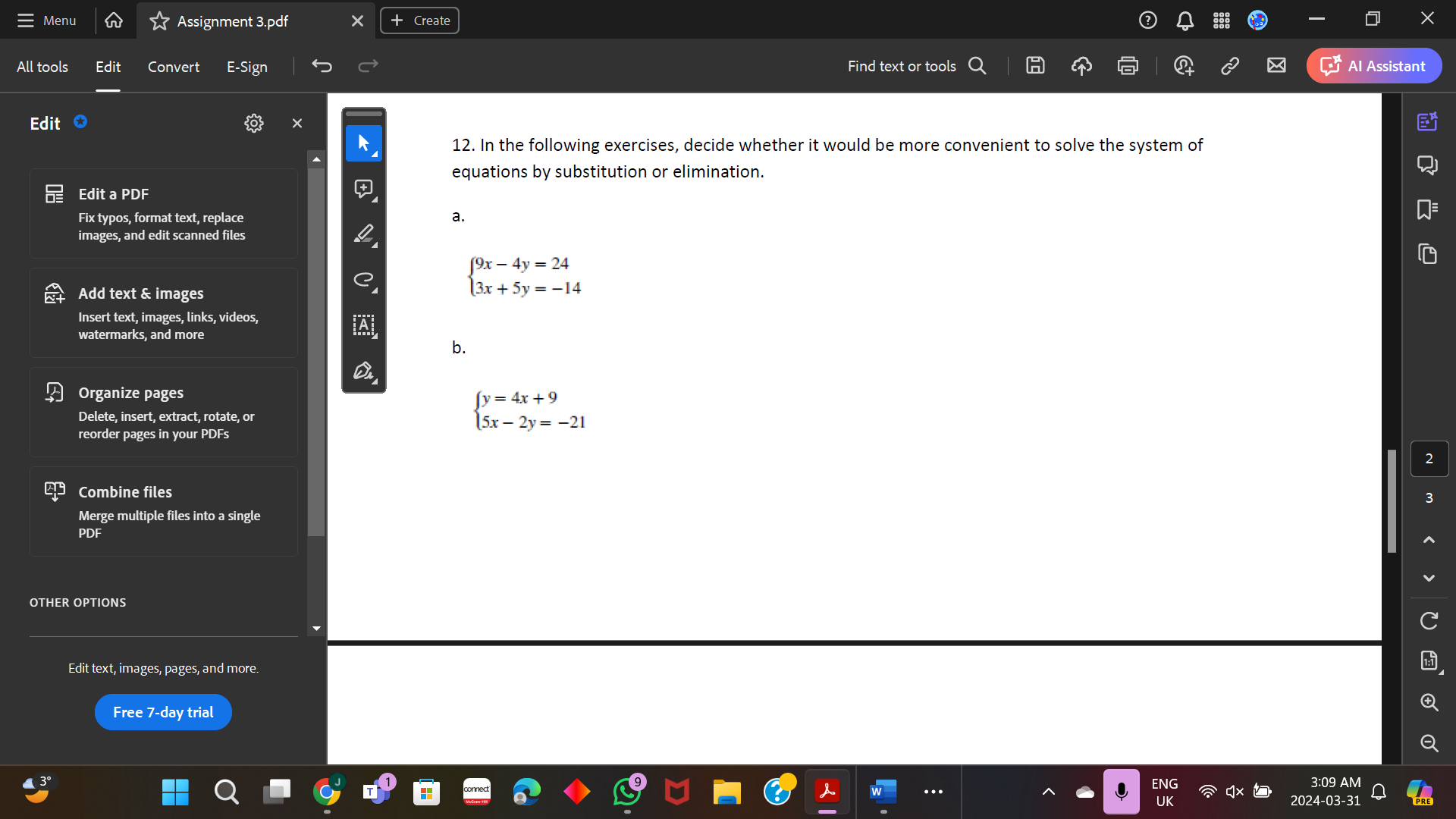The width and height of the screenshot is (1456, 819).
Task: Select the Selection arrow tool
Action: (364, 143)
